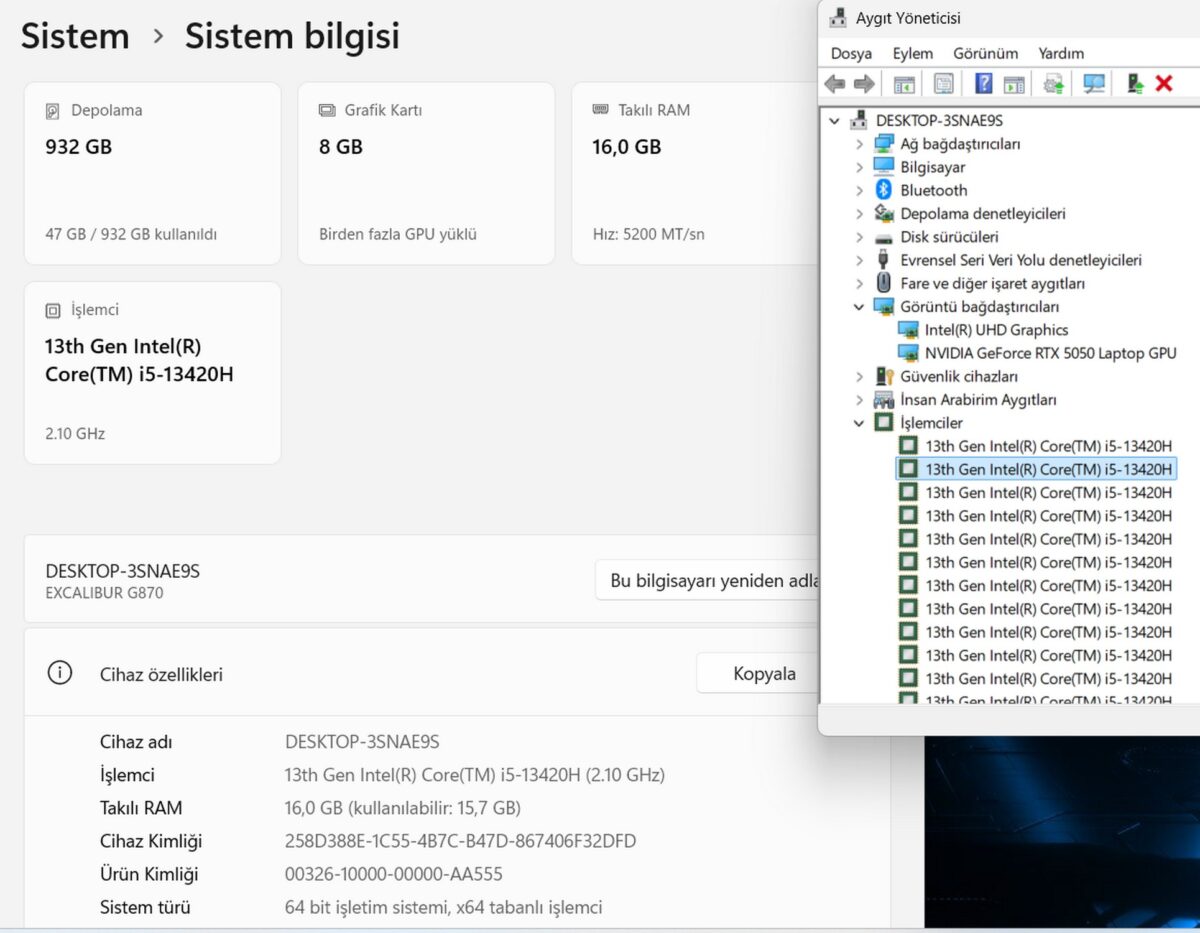
Task: Open the Grafik Kartı 8 GB card
Action: click(x=426, y=173)
